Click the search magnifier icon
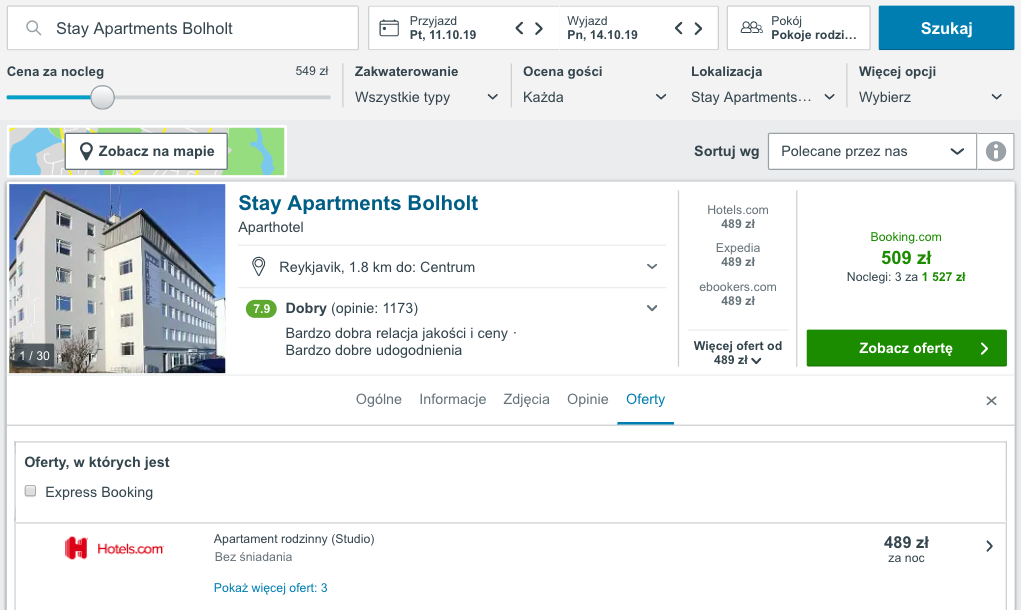This screenshot has width=1021, height=610. [33, 28]
